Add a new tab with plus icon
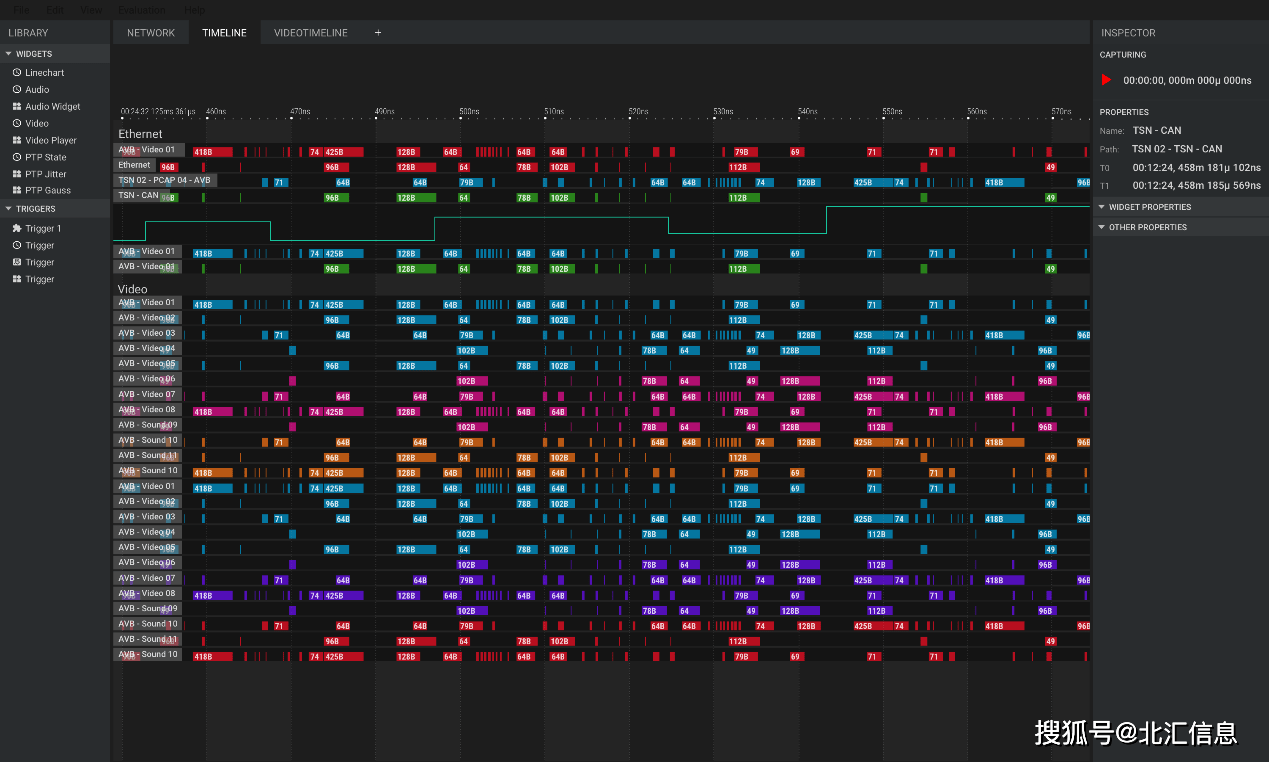 click(378, 33)
